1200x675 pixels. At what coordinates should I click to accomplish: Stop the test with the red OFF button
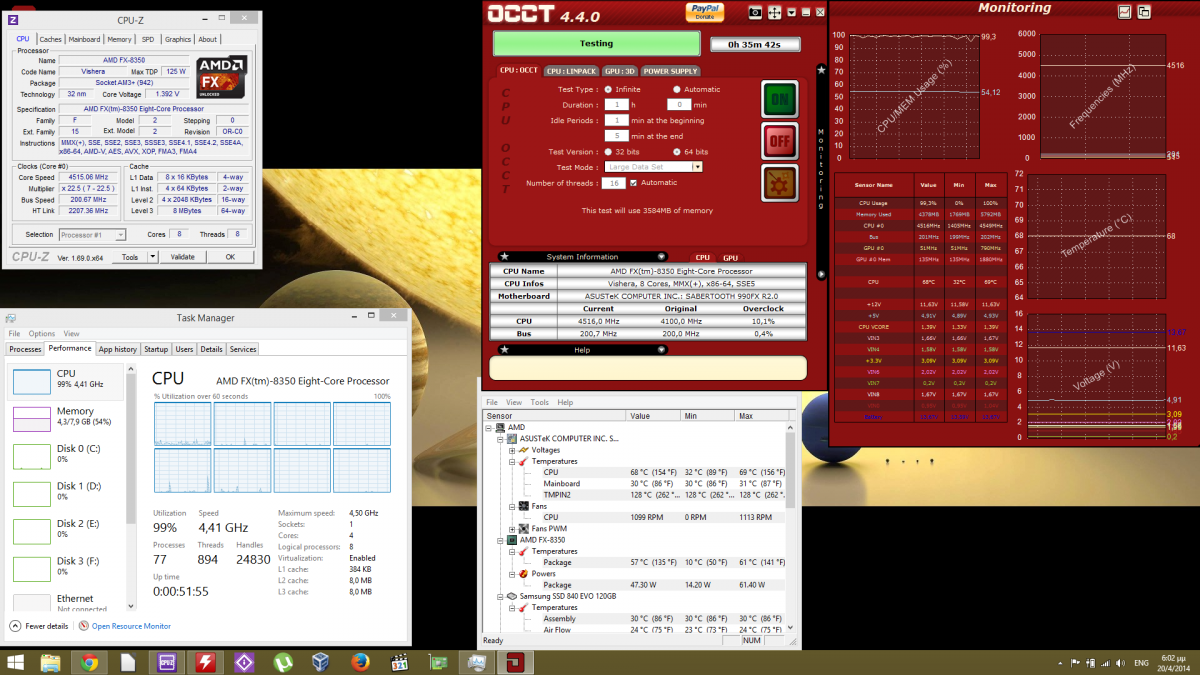(780, 141)
